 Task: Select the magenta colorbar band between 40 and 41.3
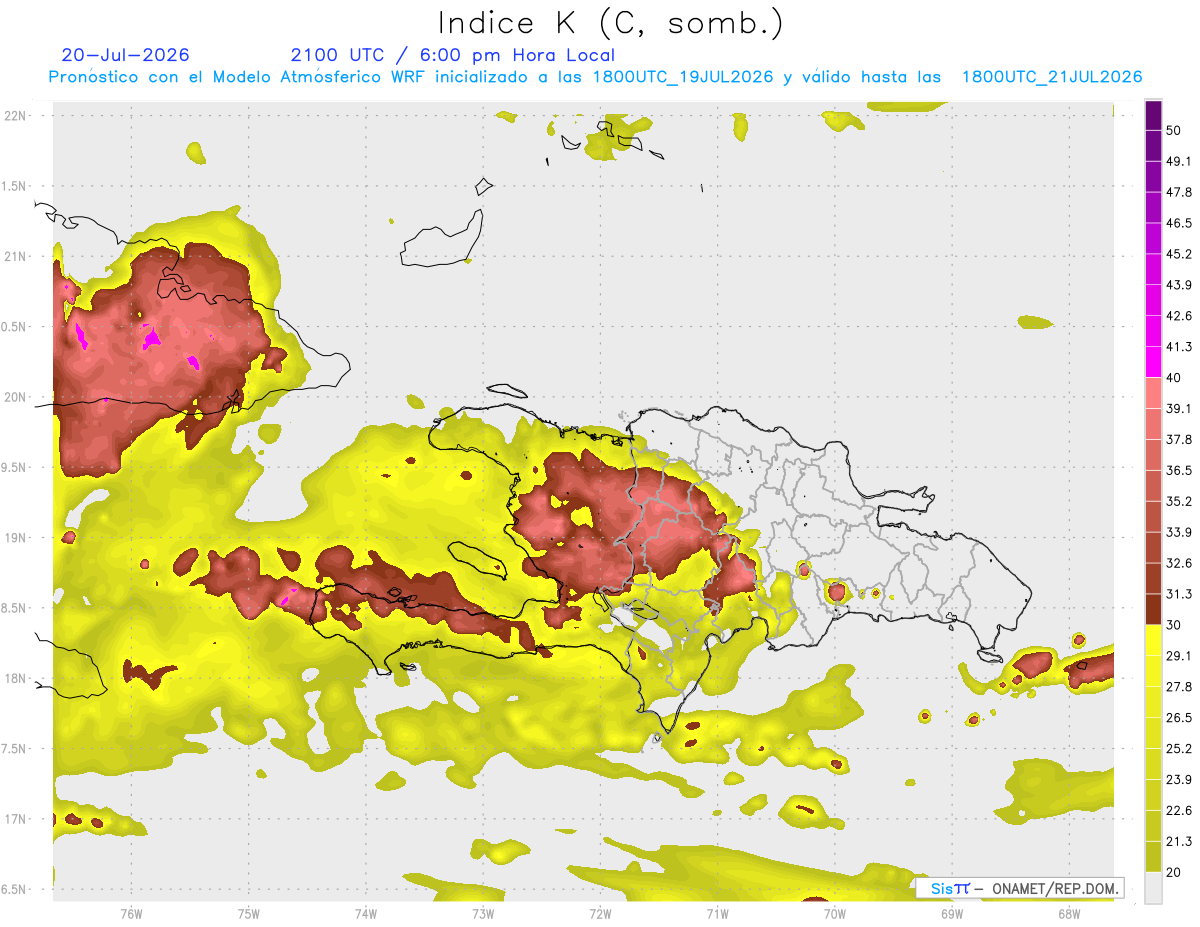[1154, 361]
